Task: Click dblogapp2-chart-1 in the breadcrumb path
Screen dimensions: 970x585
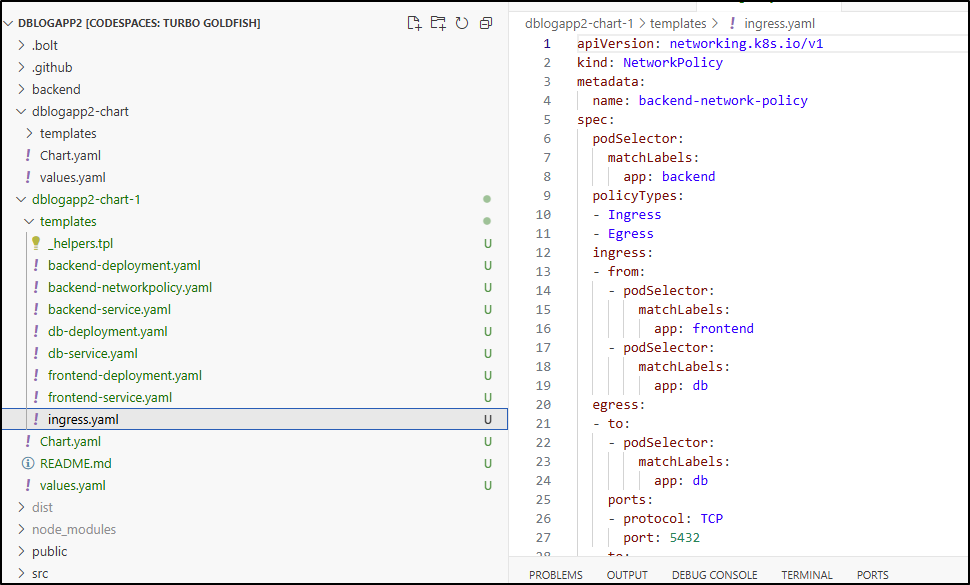Action: [x=579, y=23]
